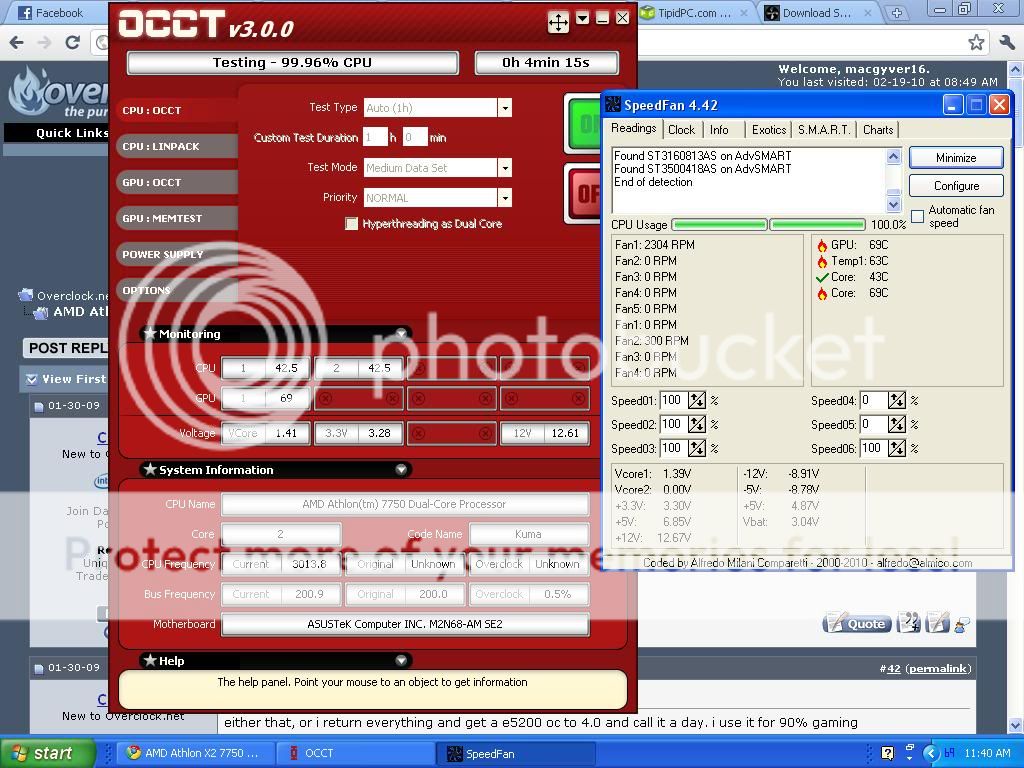Open the Priority dropdown arrow
Screen dimensions: 1024x768
tap(504, 197)
